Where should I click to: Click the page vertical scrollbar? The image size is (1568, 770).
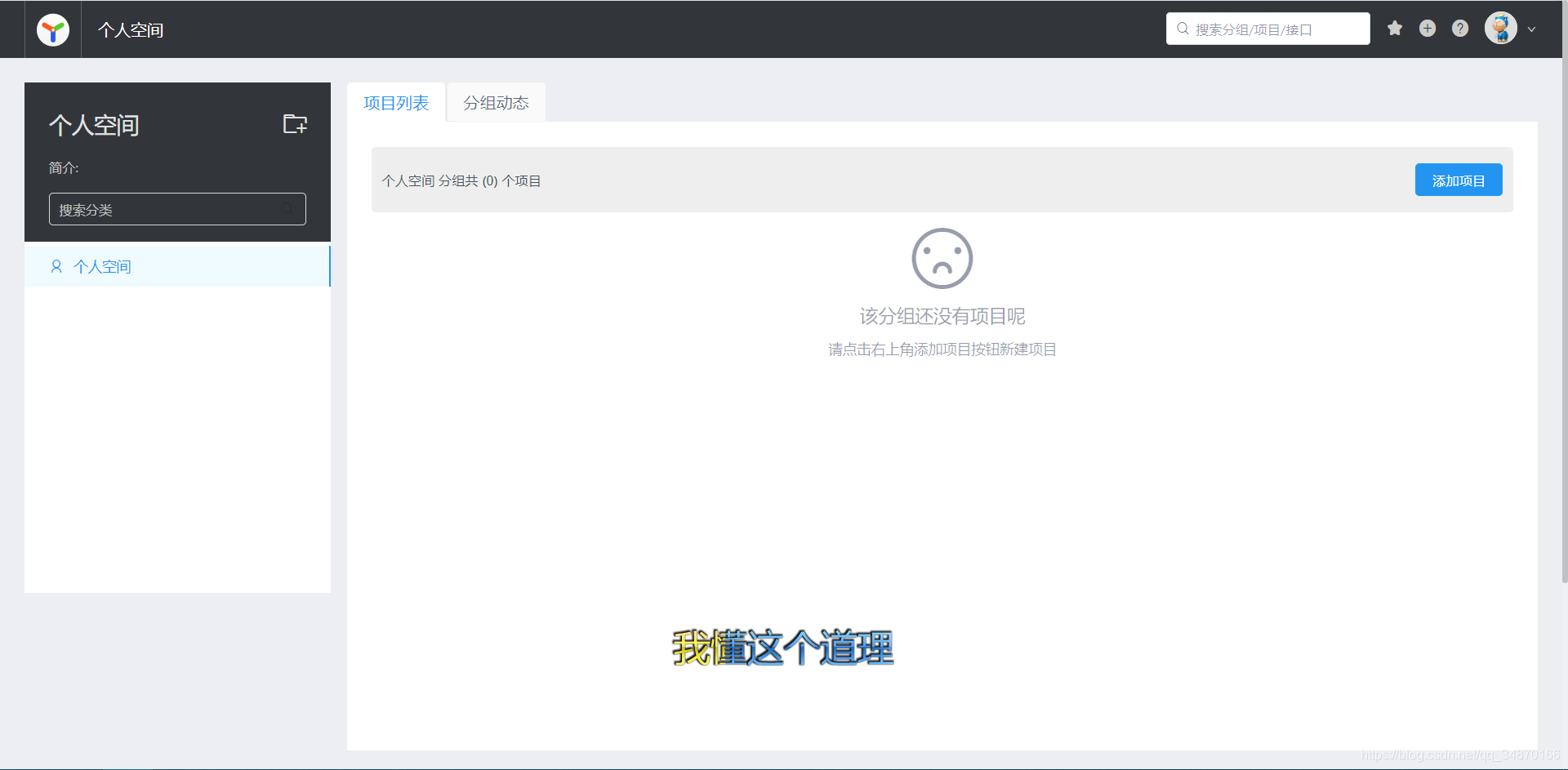point(1565,291)
